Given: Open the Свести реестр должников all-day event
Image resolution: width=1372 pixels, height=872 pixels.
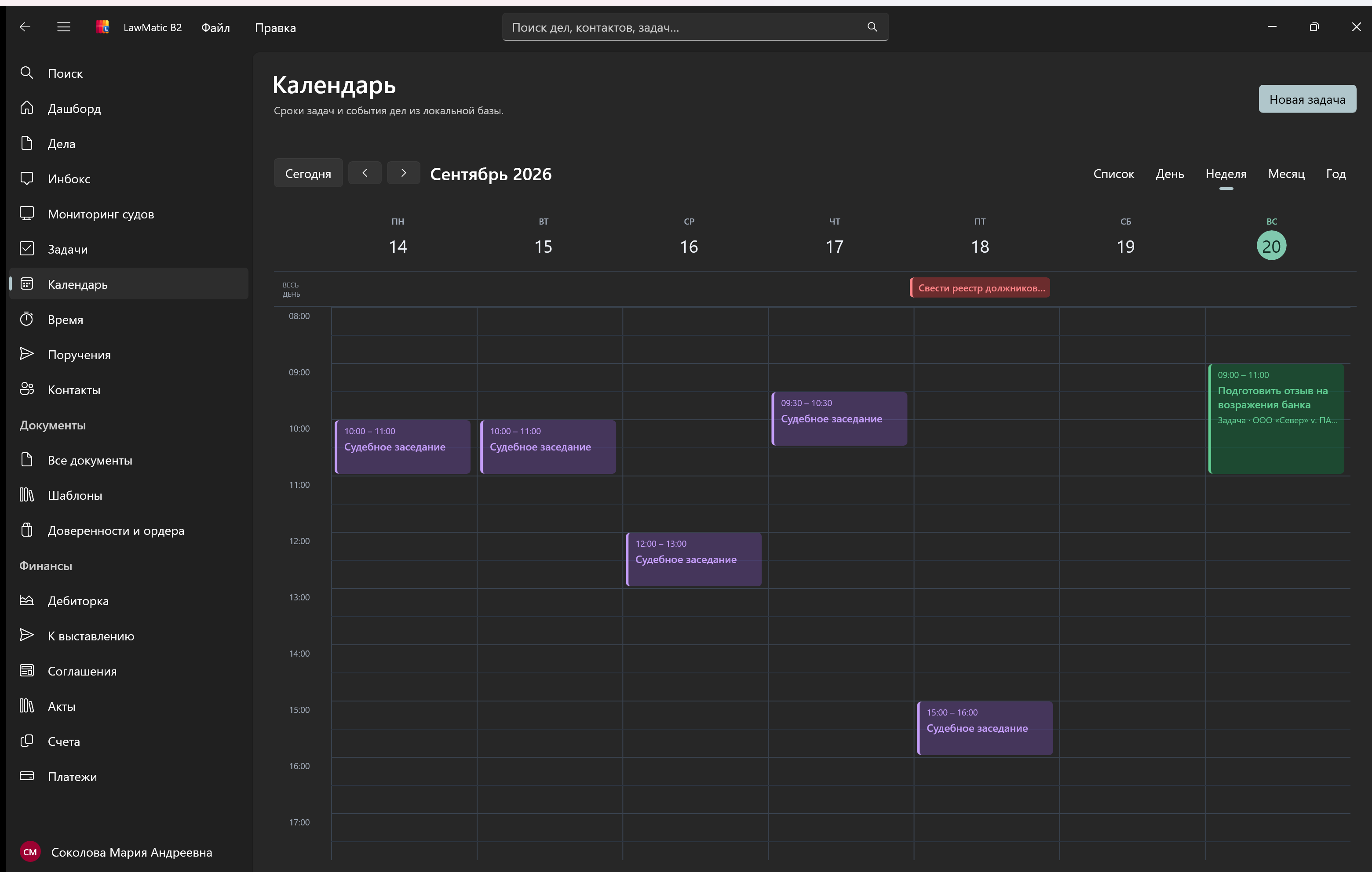Looking at the screenshot, I should (980, 287).
